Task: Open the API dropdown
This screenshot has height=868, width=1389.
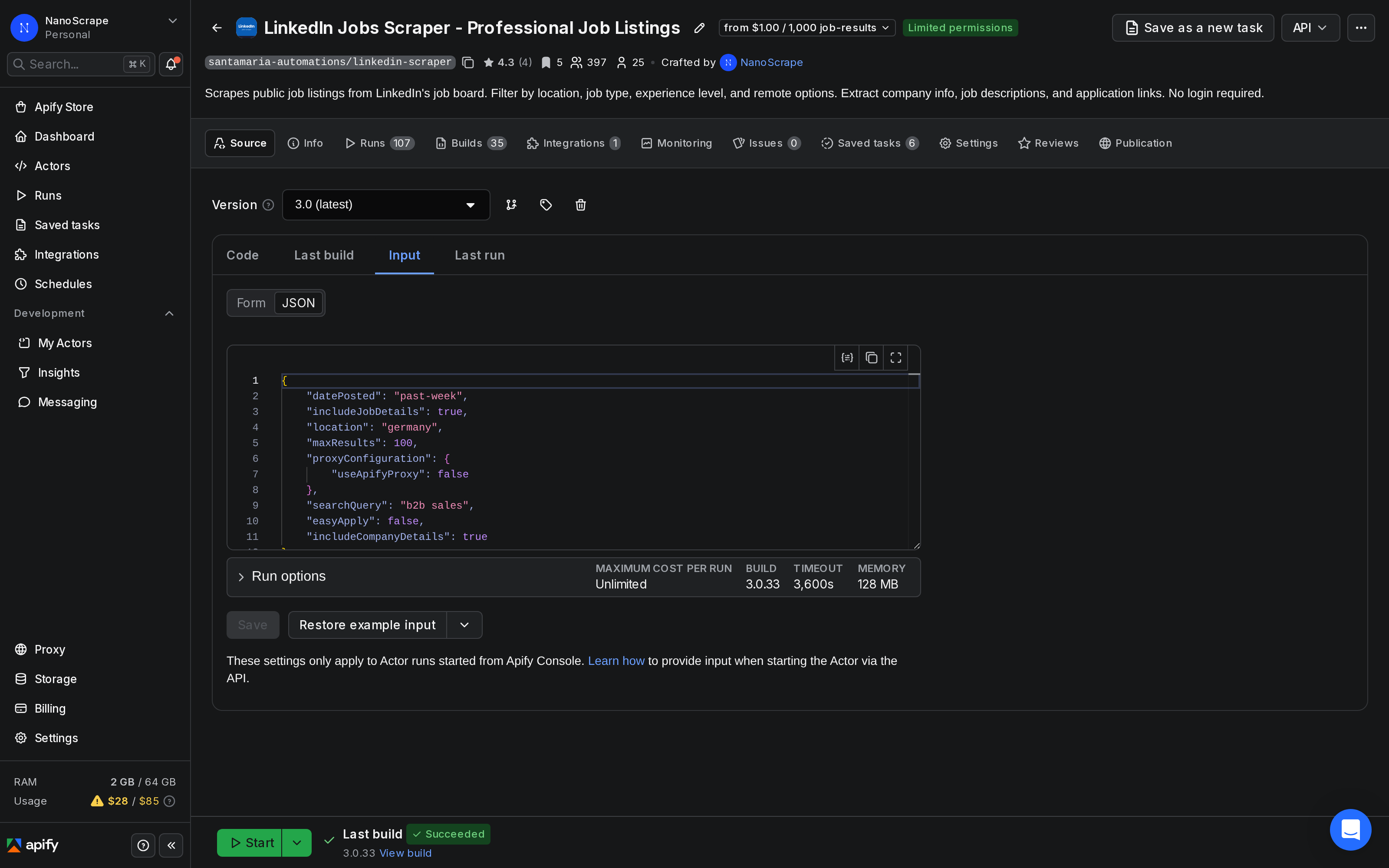Action: 1310,27
